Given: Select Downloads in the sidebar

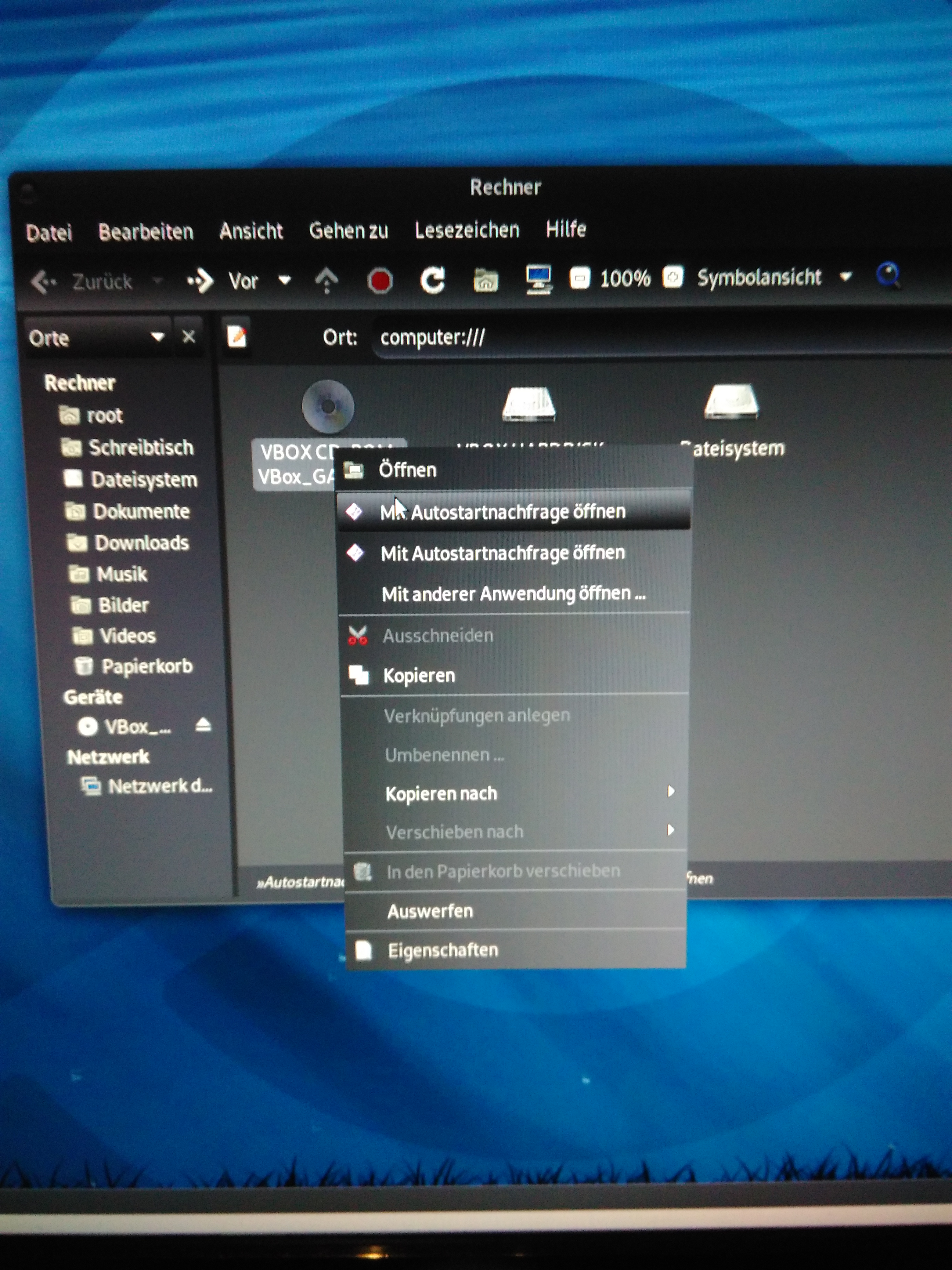Looking at the screenshot, I should pyautogui.click(x=141, y=542).
